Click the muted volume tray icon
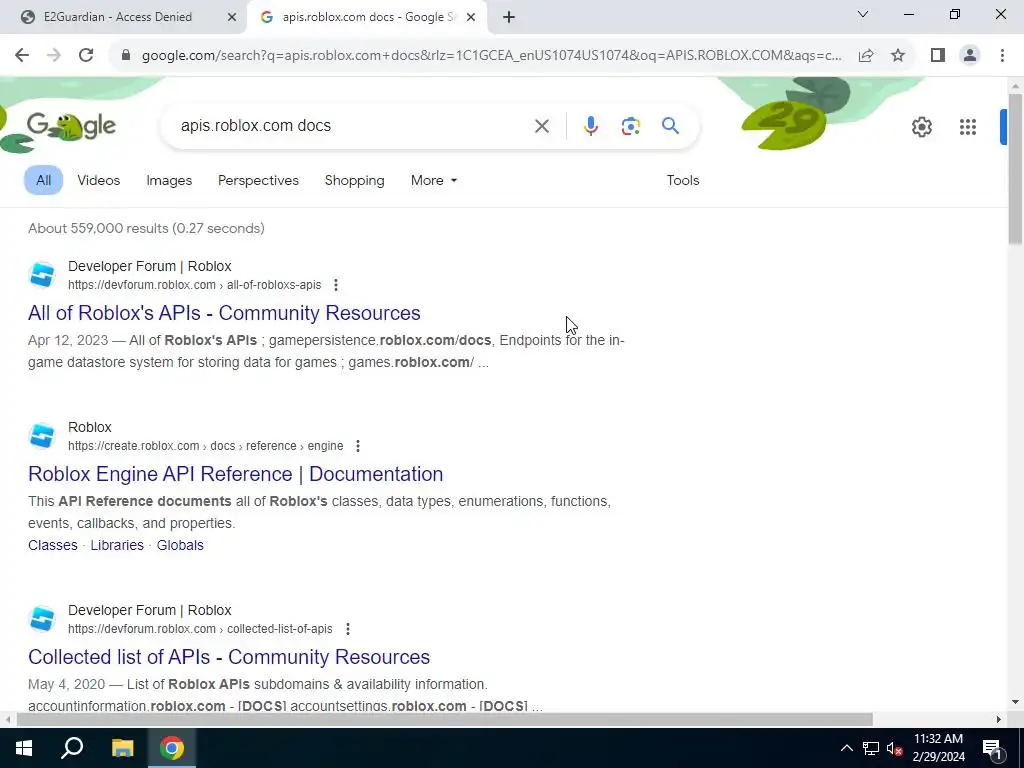This screenshot has height=768, width=1024. coord(894,748)
